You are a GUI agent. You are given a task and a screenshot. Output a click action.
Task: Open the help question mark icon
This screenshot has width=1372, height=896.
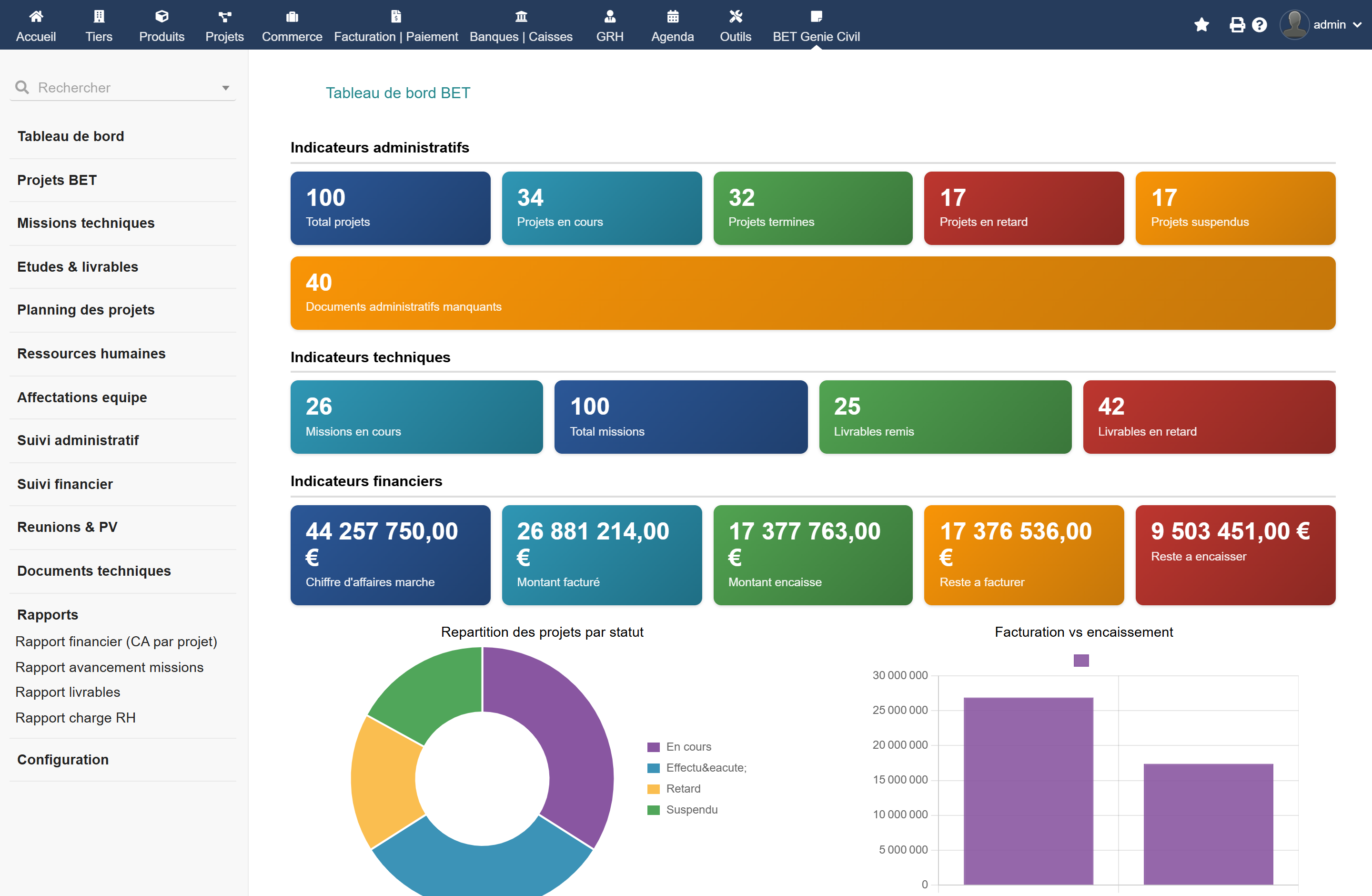click(x=1259, y=25)
